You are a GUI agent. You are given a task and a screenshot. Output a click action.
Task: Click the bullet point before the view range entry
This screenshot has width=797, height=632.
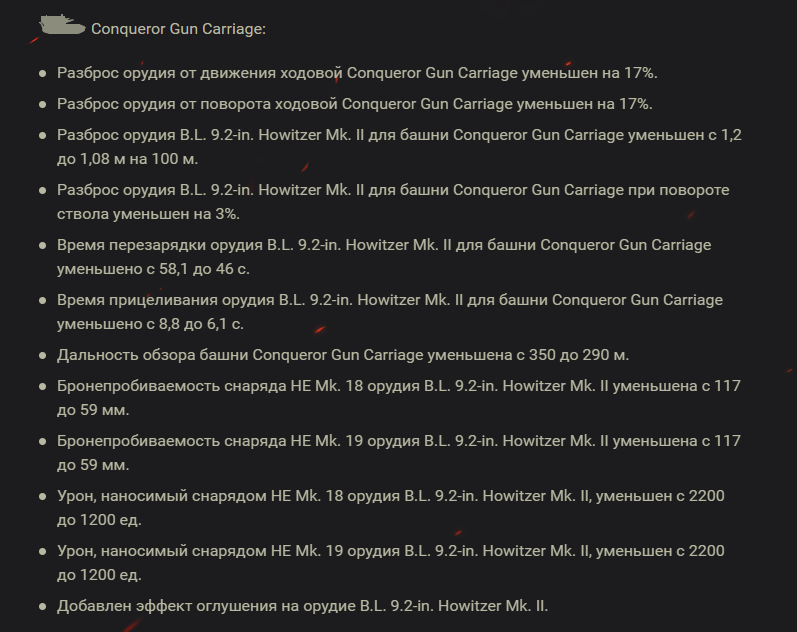pos(43,355)
